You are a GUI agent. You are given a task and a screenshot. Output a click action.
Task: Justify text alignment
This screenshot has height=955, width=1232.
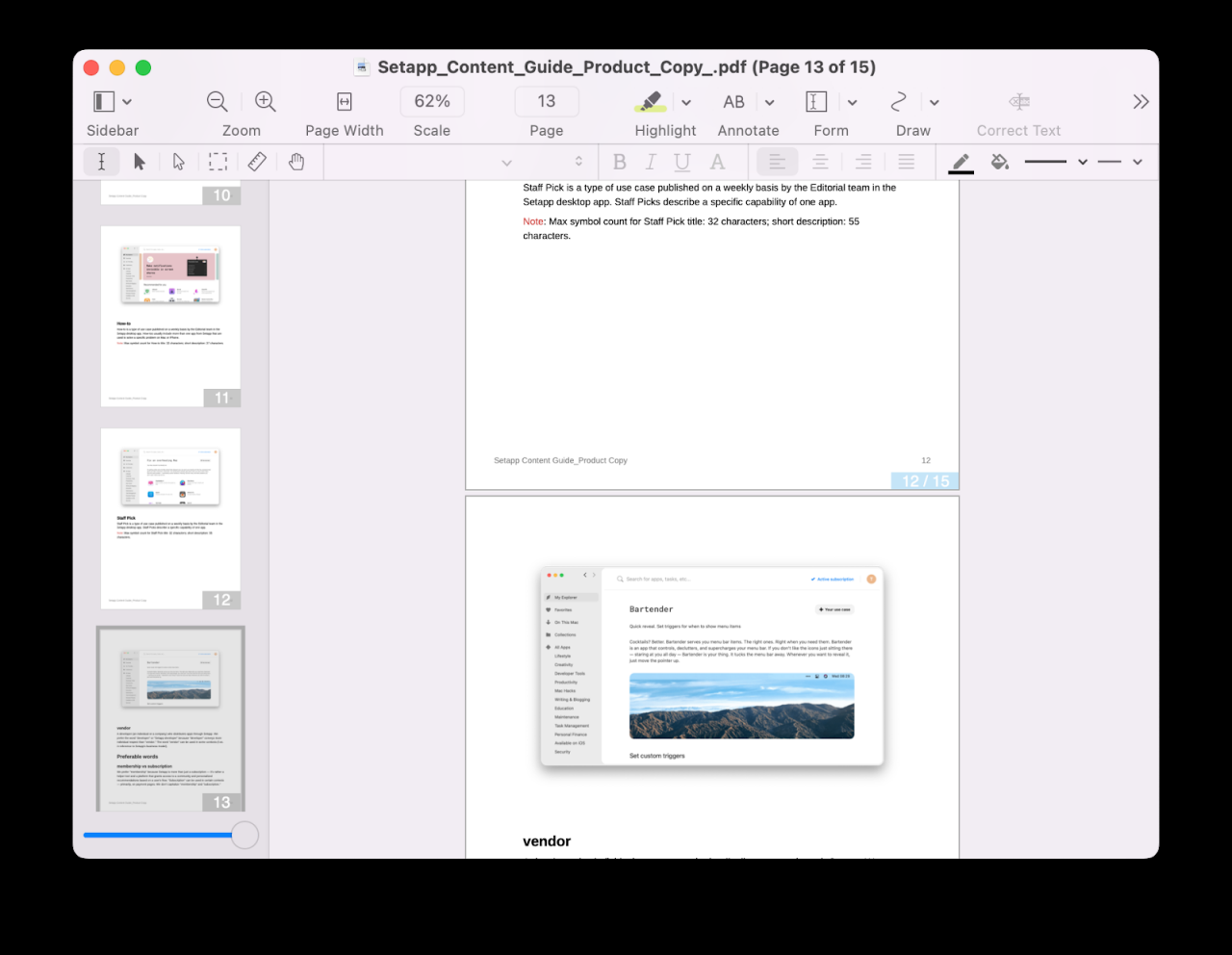coord(907,162)
